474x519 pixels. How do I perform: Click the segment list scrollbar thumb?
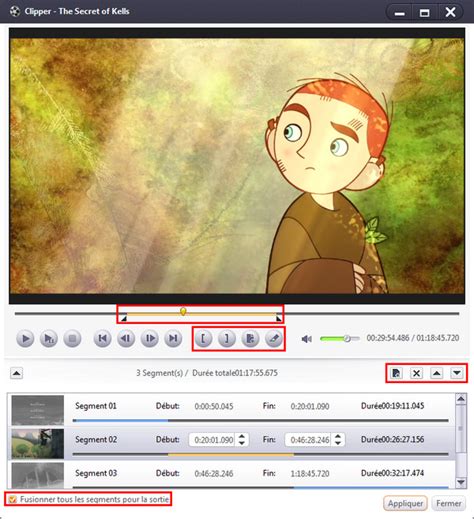pos(461,428)
